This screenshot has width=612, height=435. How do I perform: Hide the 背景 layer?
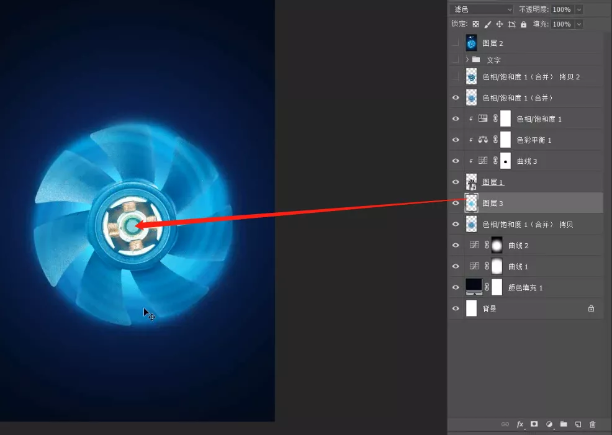(455, 308)
